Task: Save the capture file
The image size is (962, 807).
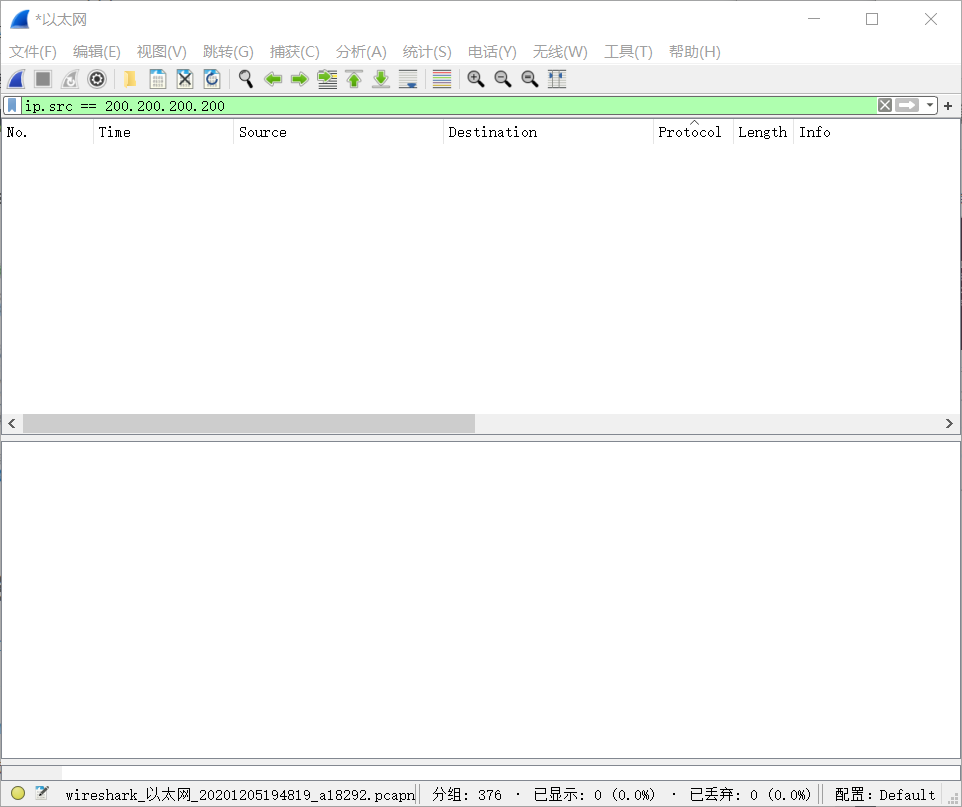Action: pos(158,79)
